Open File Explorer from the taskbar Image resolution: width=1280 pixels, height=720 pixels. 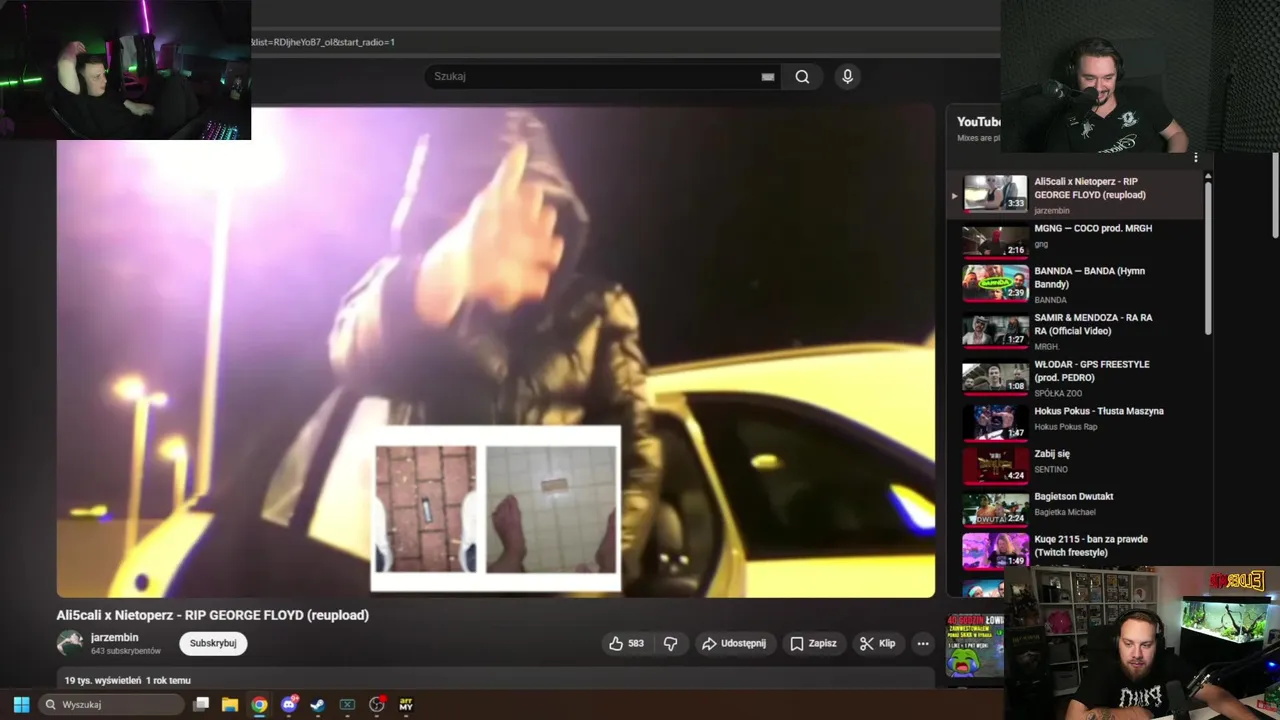pyautogui.click(x=230, y=704)
